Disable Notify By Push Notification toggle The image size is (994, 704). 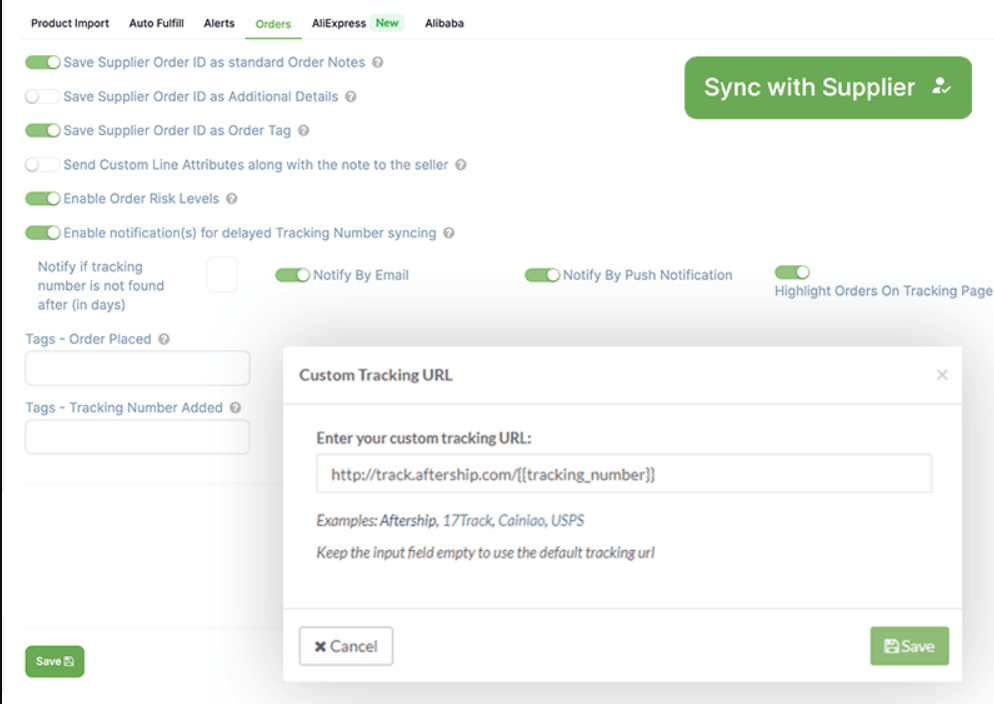tap(542, 275)
